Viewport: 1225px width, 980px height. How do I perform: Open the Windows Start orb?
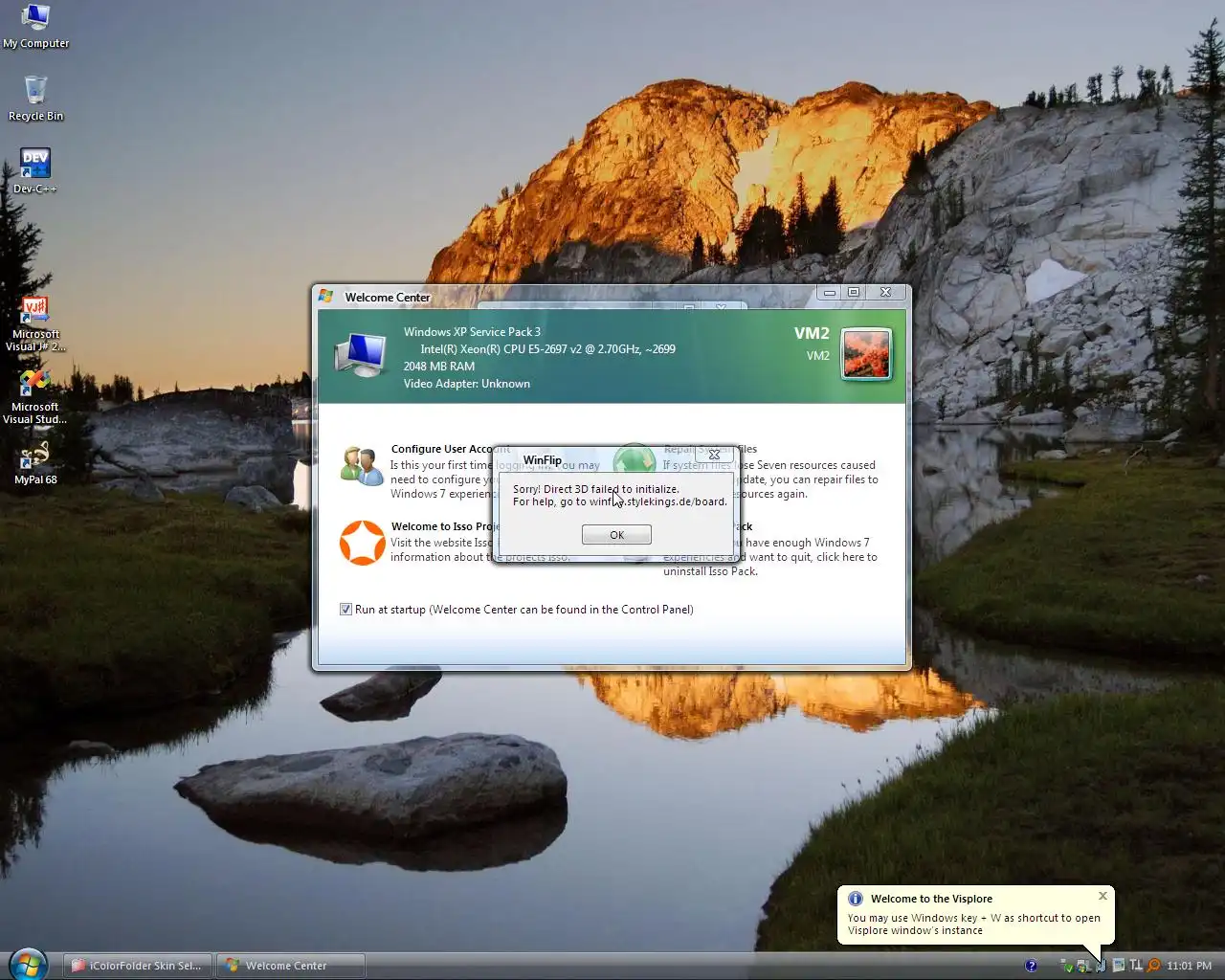pyautogui.click(x=28, y=963)
